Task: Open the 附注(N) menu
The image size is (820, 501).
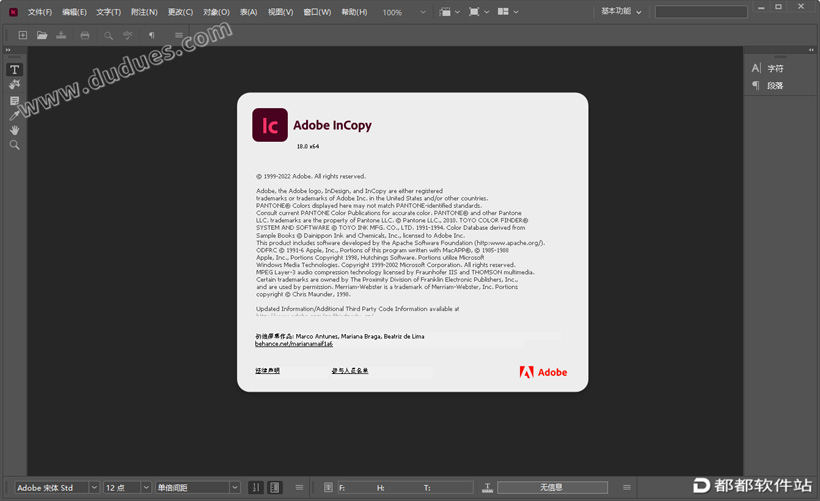Action: point(144,12)
